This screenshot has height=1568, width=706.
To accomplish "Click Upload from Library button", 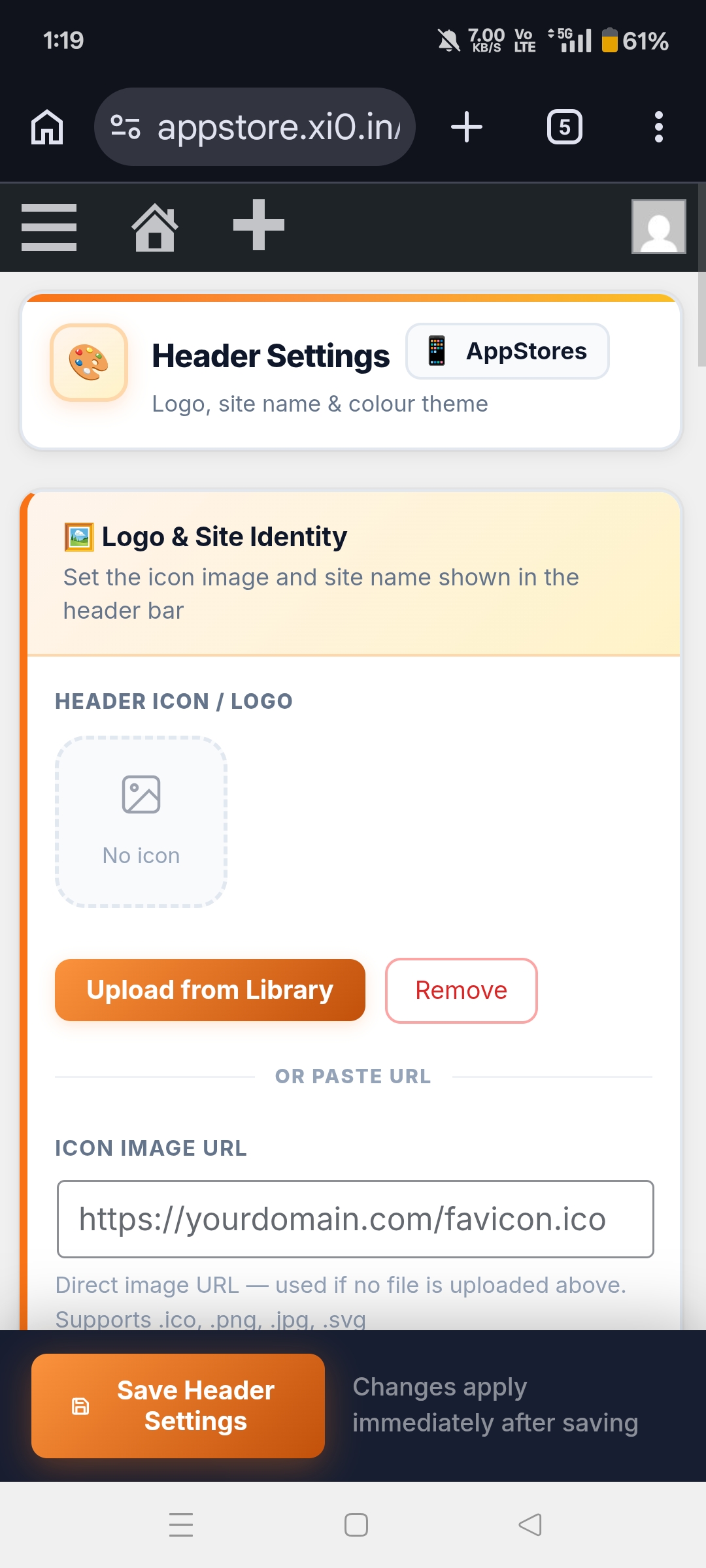I will pyautogui.click(x=210, y=990).
